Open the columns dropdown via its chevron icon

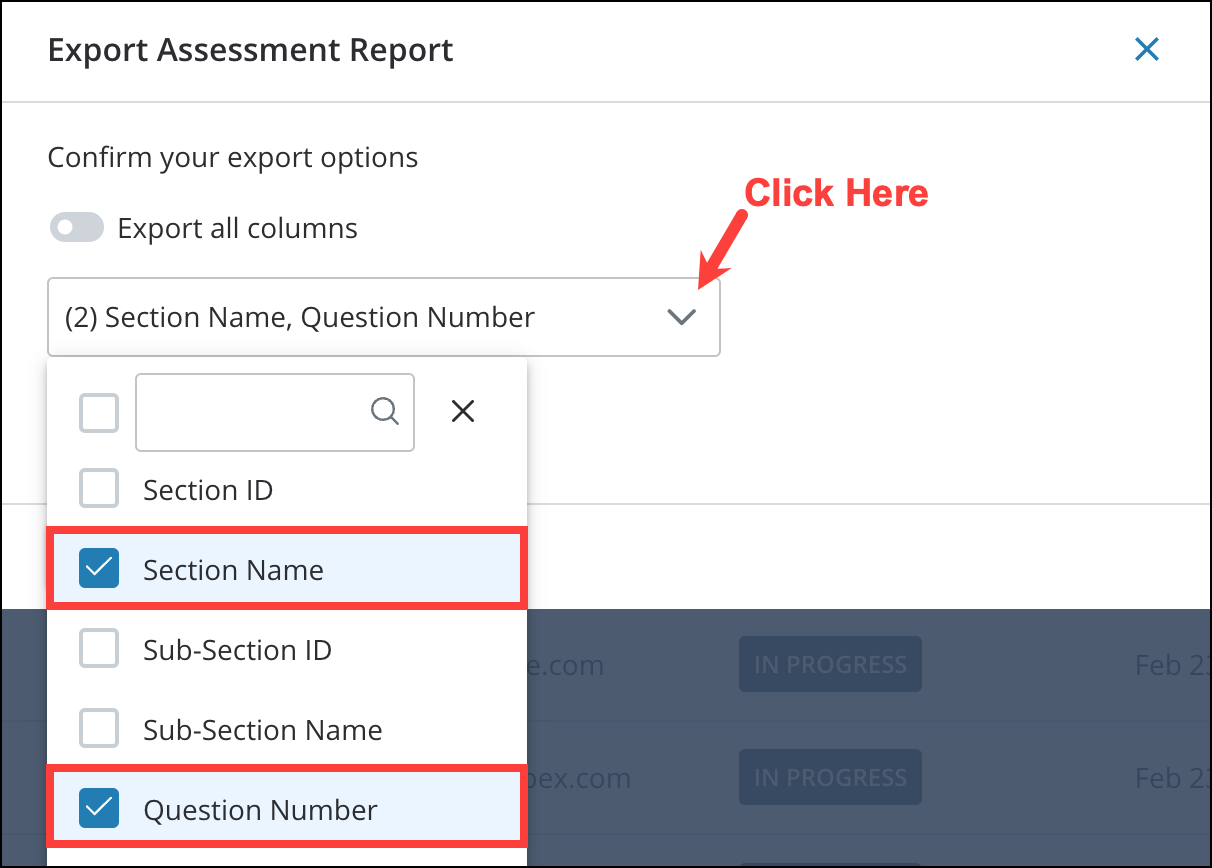[681, 316]
